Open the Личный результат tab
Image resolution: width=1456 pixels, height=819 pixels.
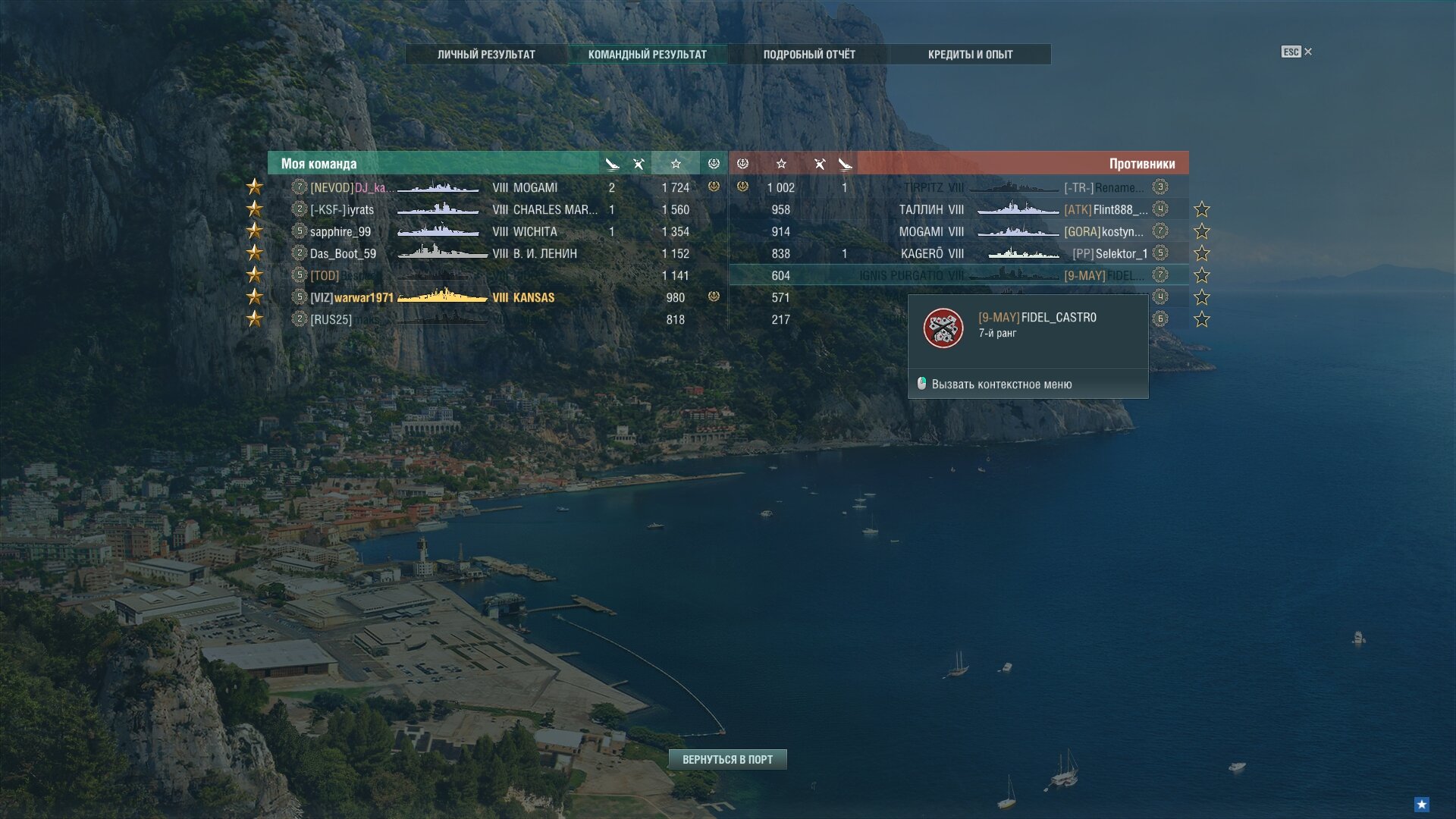coord(486,55)
